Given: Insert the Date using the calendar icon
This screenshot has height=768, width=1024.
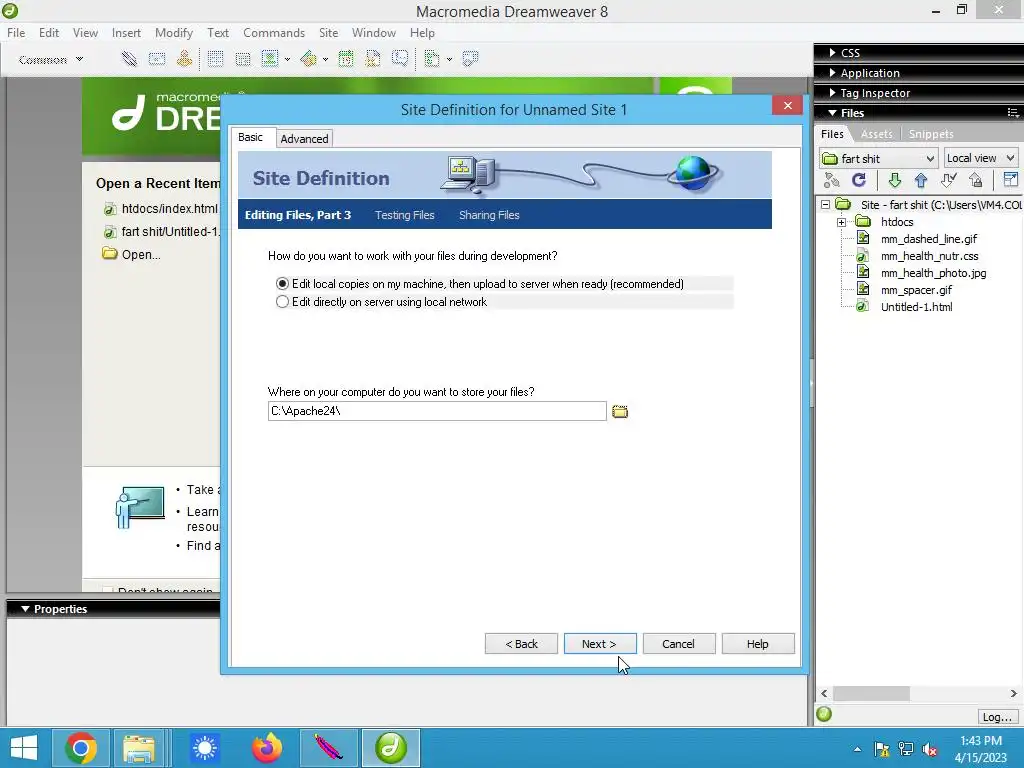Looking at the screenshot, I should point(345,59).
